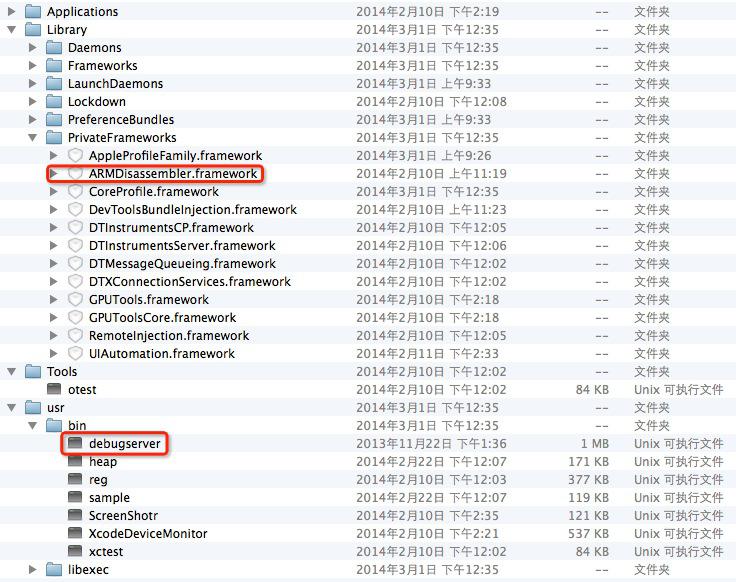The image size is (736, 582).
Task: Select the ScreenShotr file name
Action: 123,515
